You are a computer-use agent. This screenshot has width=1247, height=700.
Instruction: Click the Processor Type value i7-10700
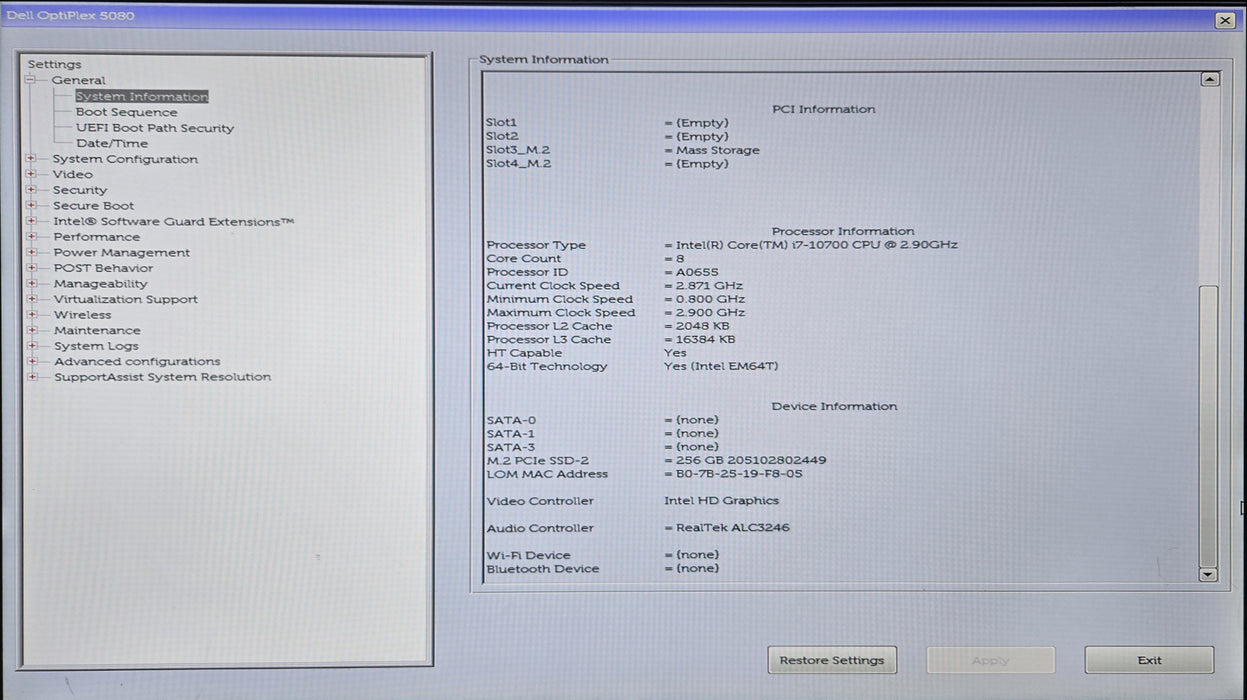click(x=816, y=245)
